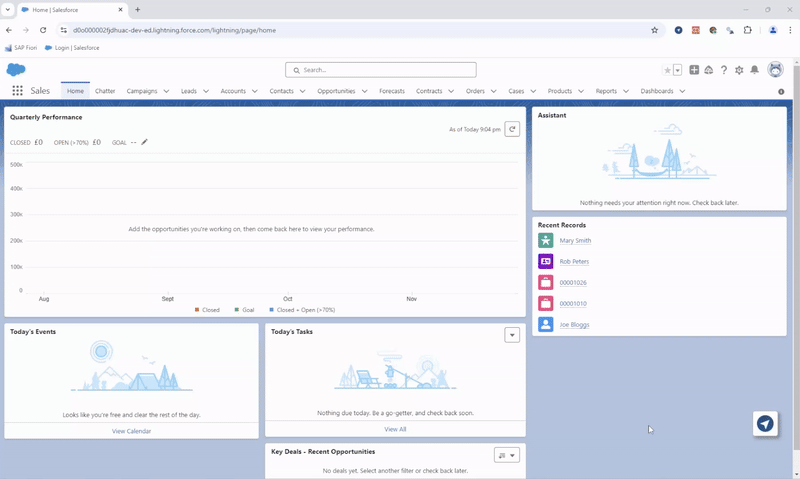Click into the Salesforce search box
This screenshot has height=479, width=800.
(x=380, y=70)
